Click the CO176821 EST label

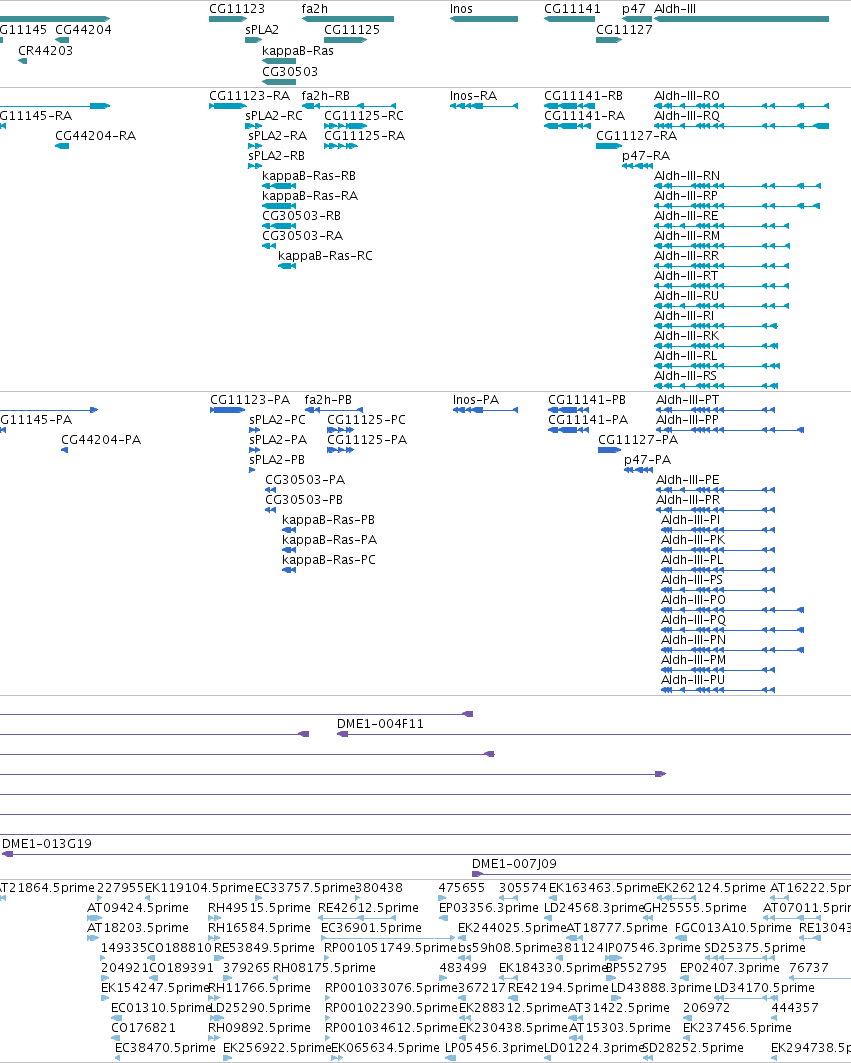143,1028
